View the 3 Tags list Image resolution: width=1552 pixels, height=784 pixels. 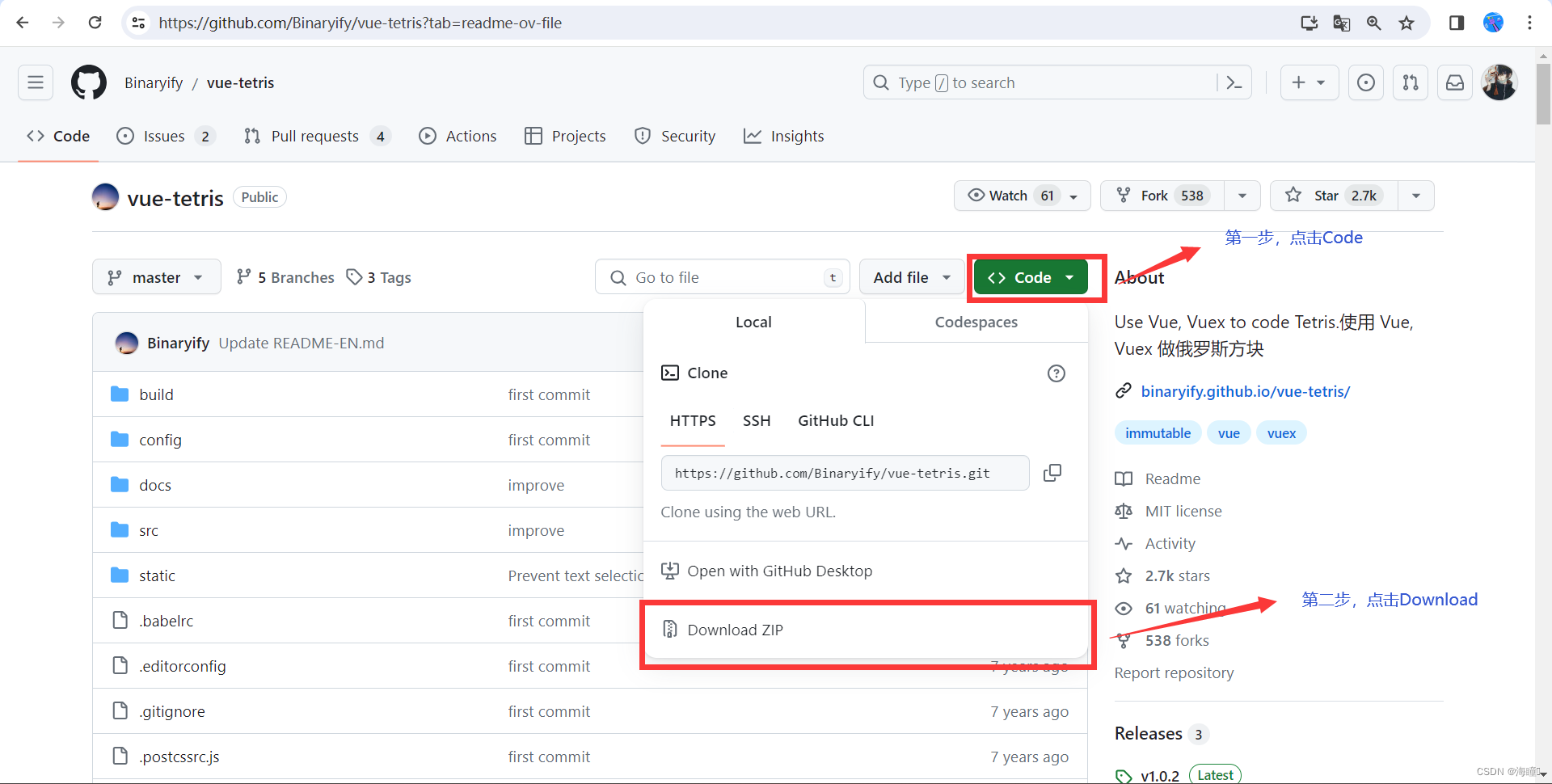[379, 277]
